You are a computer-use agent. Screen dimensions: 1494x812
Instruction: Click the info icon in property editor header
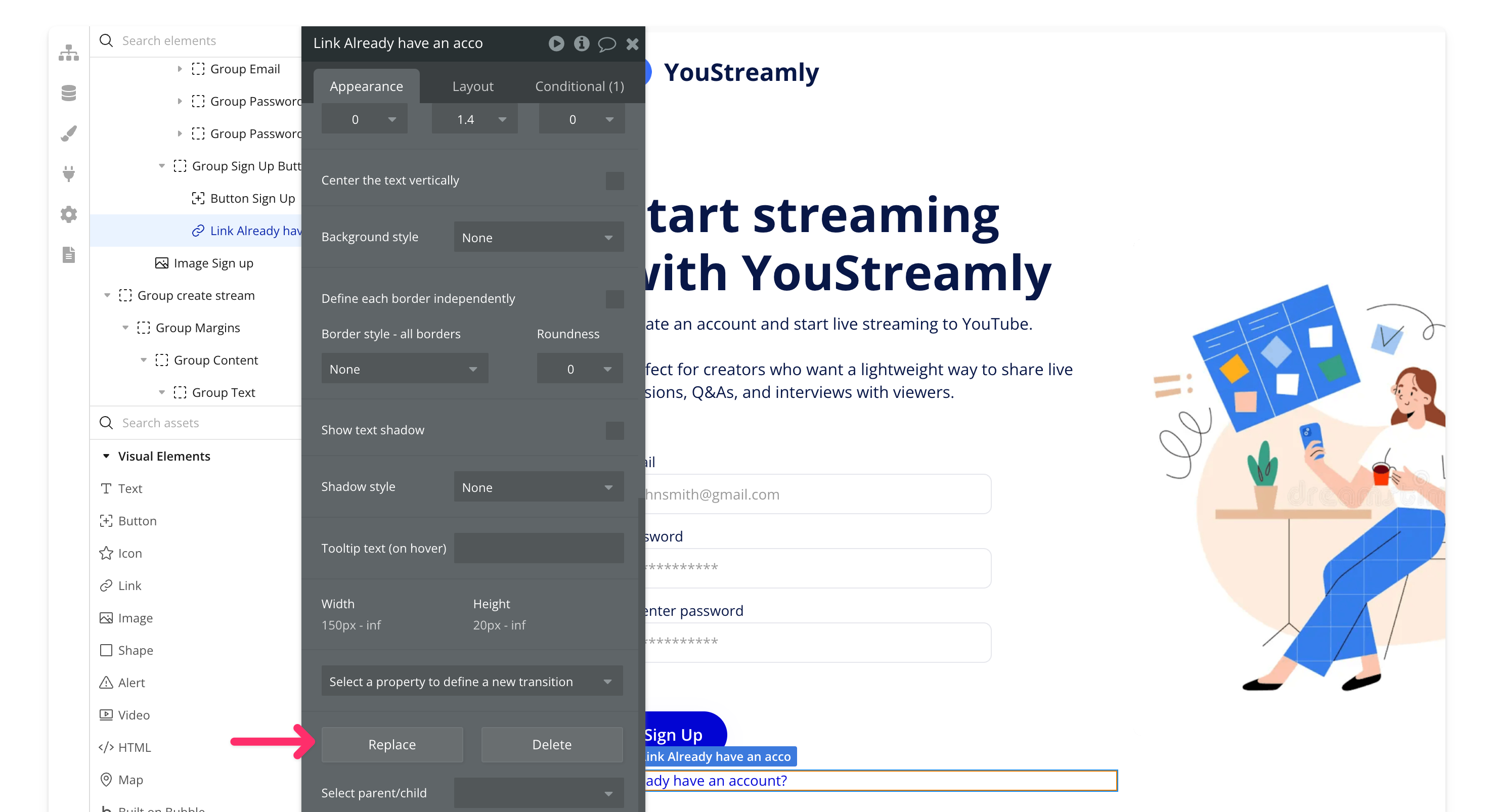(x=581, y=43)
